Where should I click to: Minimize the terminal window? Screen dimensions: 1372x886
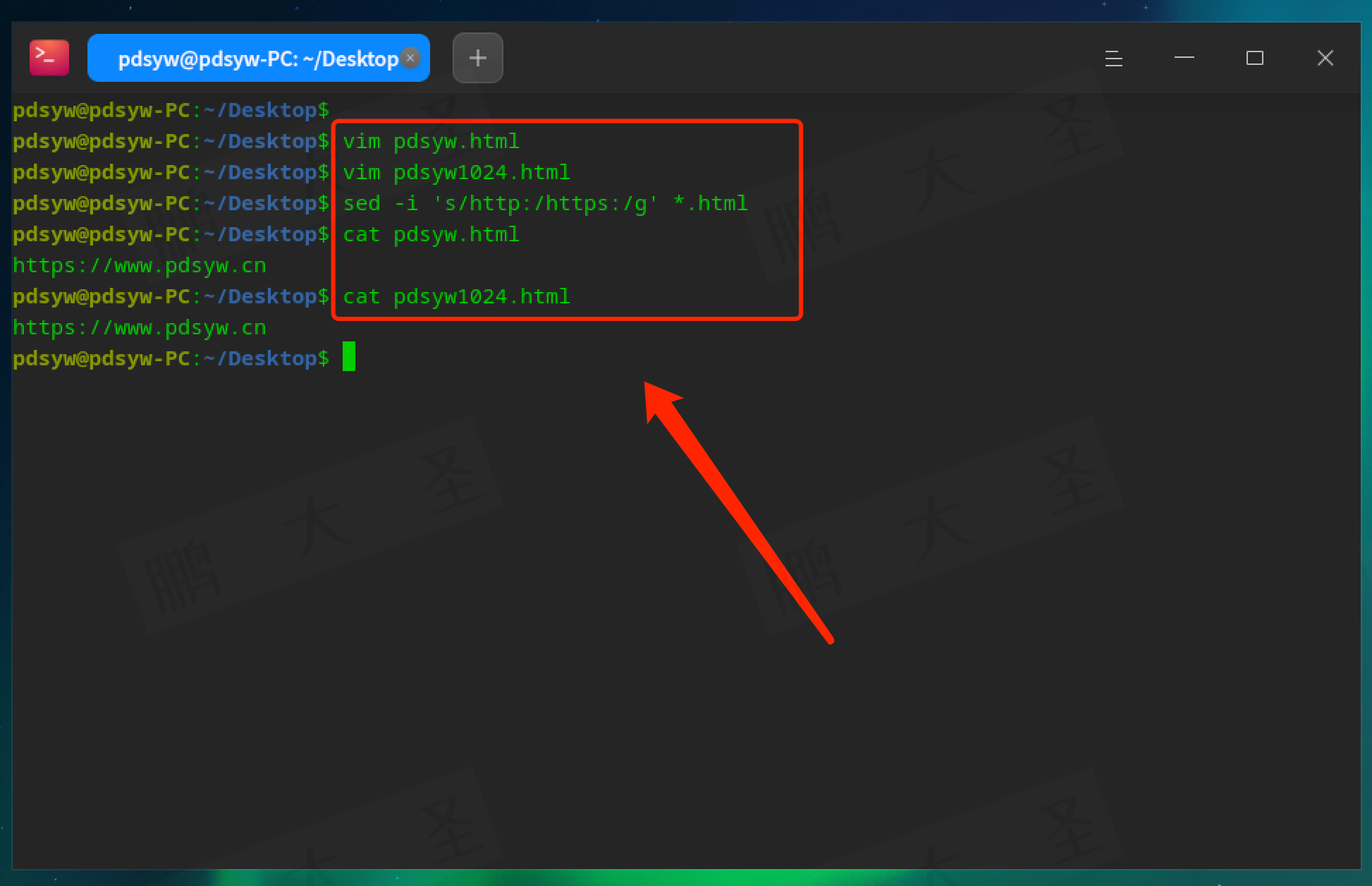click(x=1184, y=58)
